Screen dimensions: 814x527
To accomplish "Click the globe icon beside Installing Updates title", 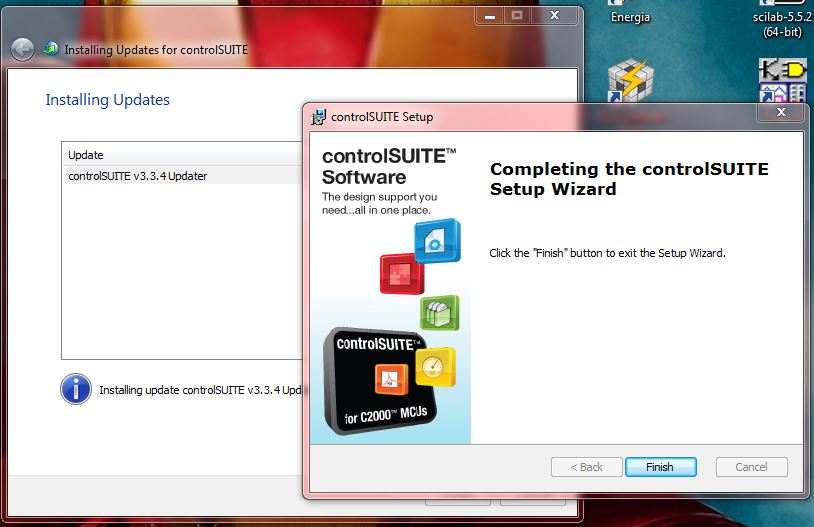I will point(51,49).
